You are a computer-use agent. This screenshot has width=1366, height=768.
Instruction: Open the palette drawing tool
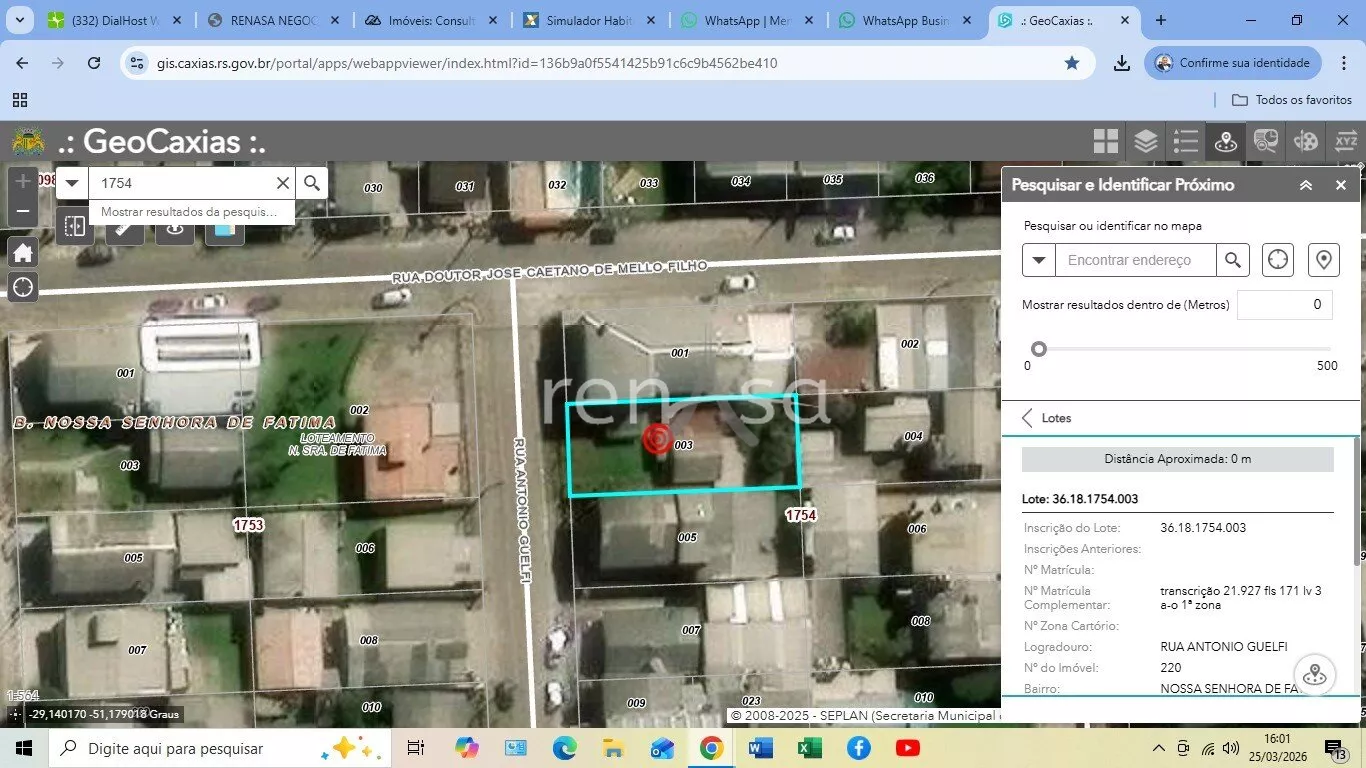(1306, 142)
